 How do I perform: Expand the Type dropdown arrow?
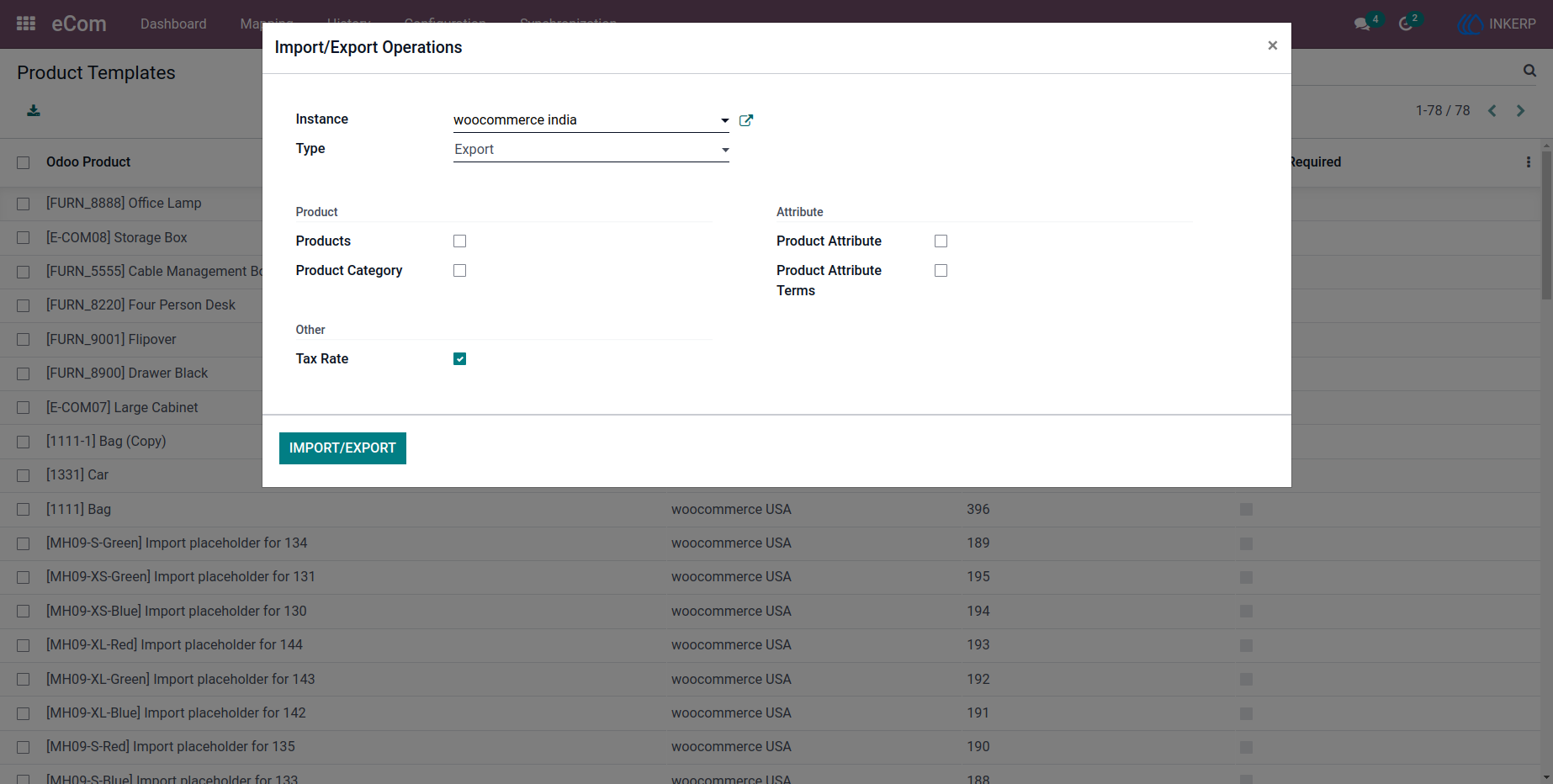tap(725, 150)
